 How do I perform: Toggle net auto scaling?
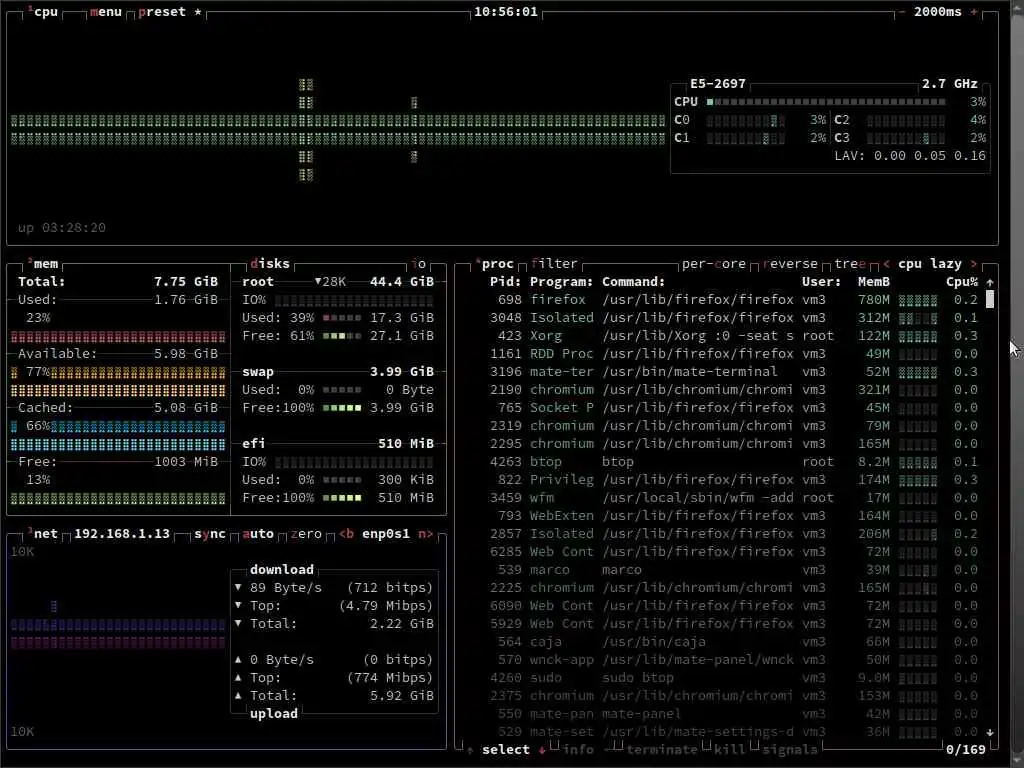pyautogui.click(x=258, y=534)
